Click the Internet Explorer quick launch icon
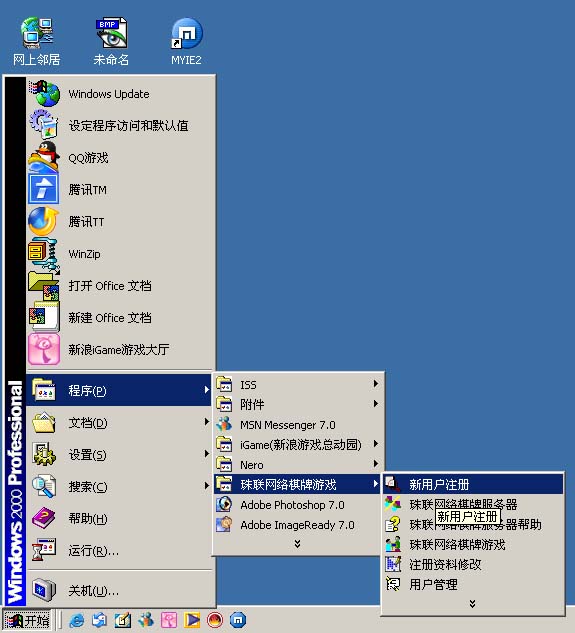Screen dimensions: 575x633 pos(77,620)
